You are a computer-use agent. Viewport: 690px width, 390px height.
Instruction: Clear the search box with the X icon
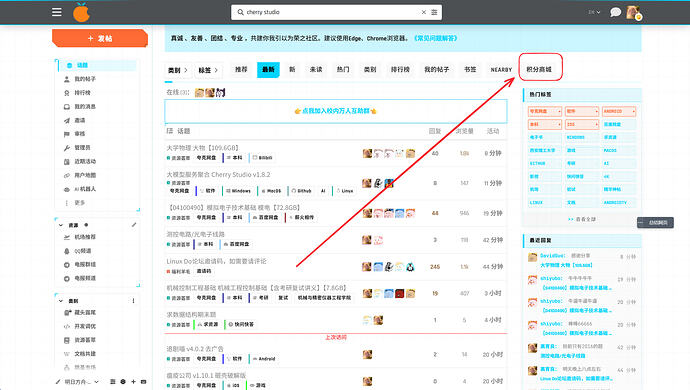point(424,12)
